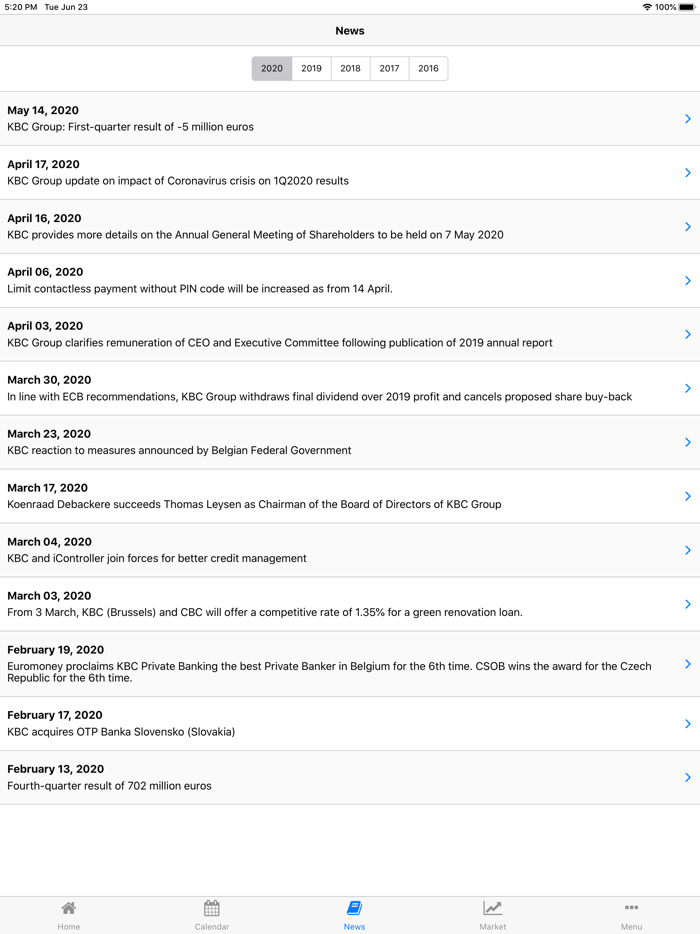This screenshot has width=700, height=934.
Task: Expand the May 14, 2020 chevron
Action: tap(688, 119)
